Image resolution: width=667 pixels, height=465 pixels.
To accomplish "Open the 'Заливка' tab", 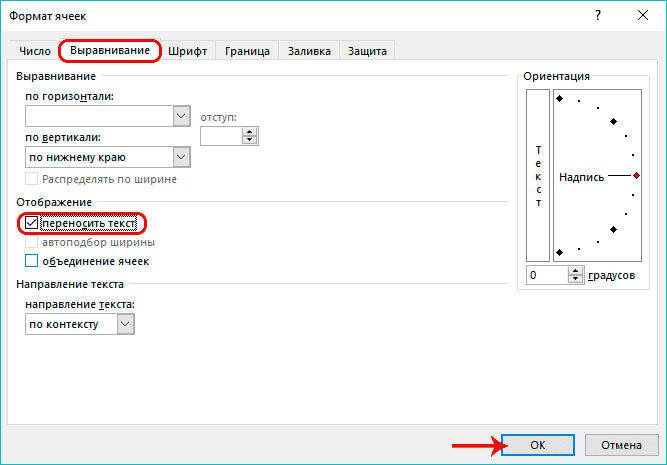I will pos(309,51).
